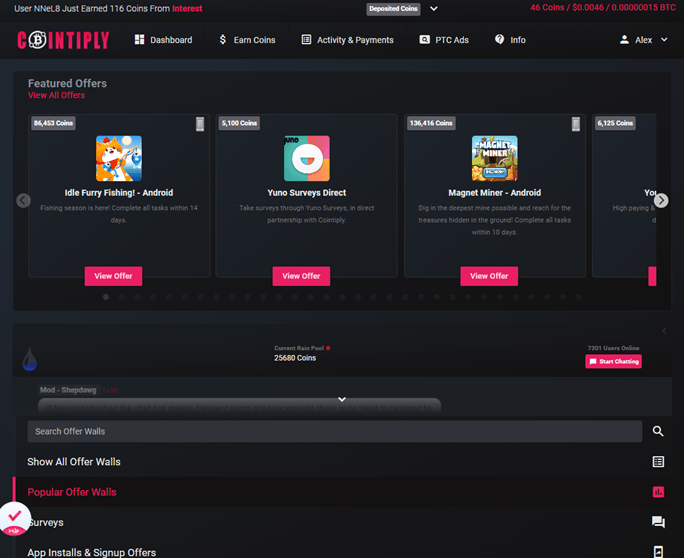
Task: Click the Cointiply logo
Action: click(x=63, y=40)
